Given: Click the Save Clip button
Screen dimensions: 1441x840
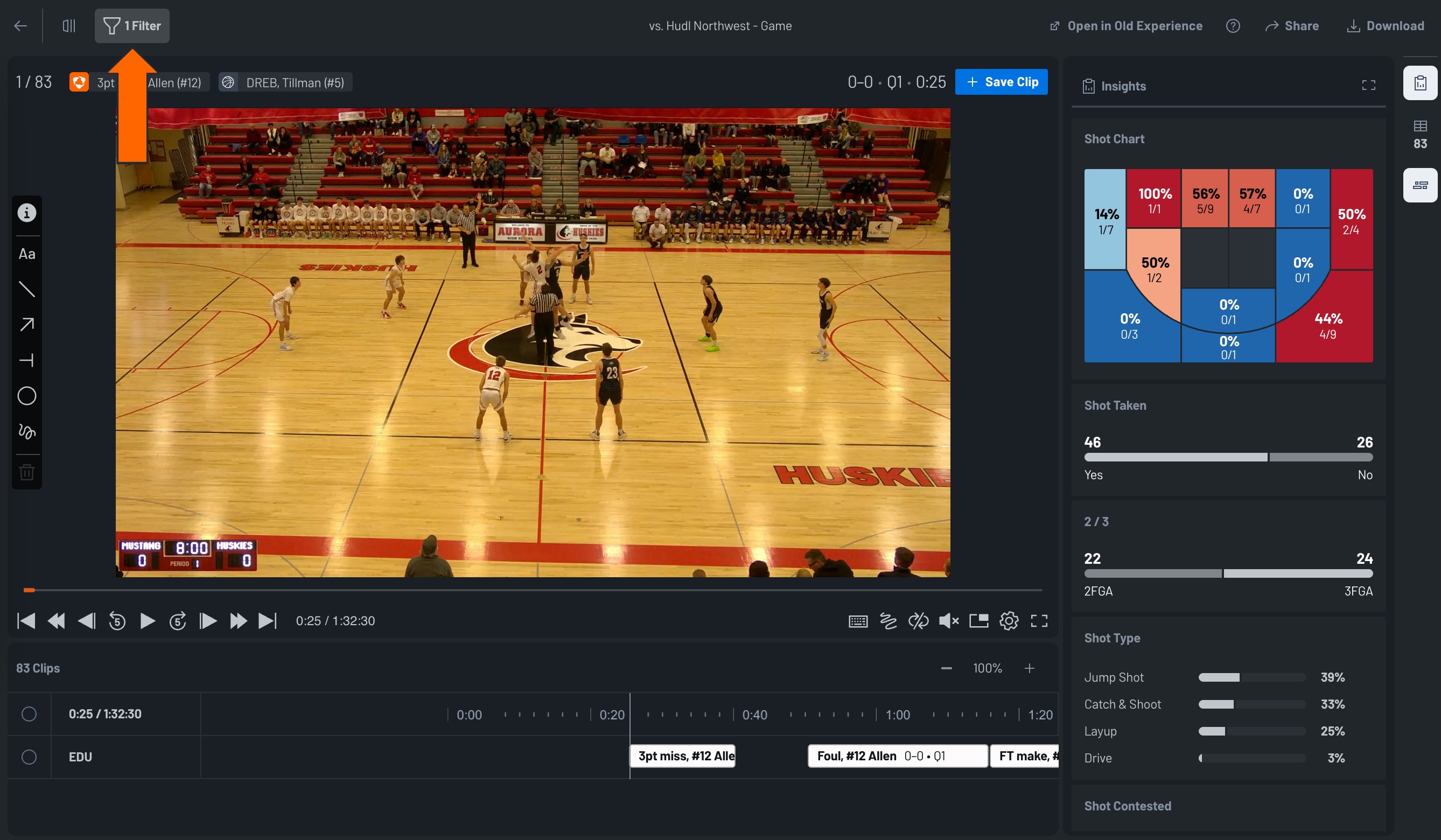Looking at the screenshot, I should (1001, 81).
